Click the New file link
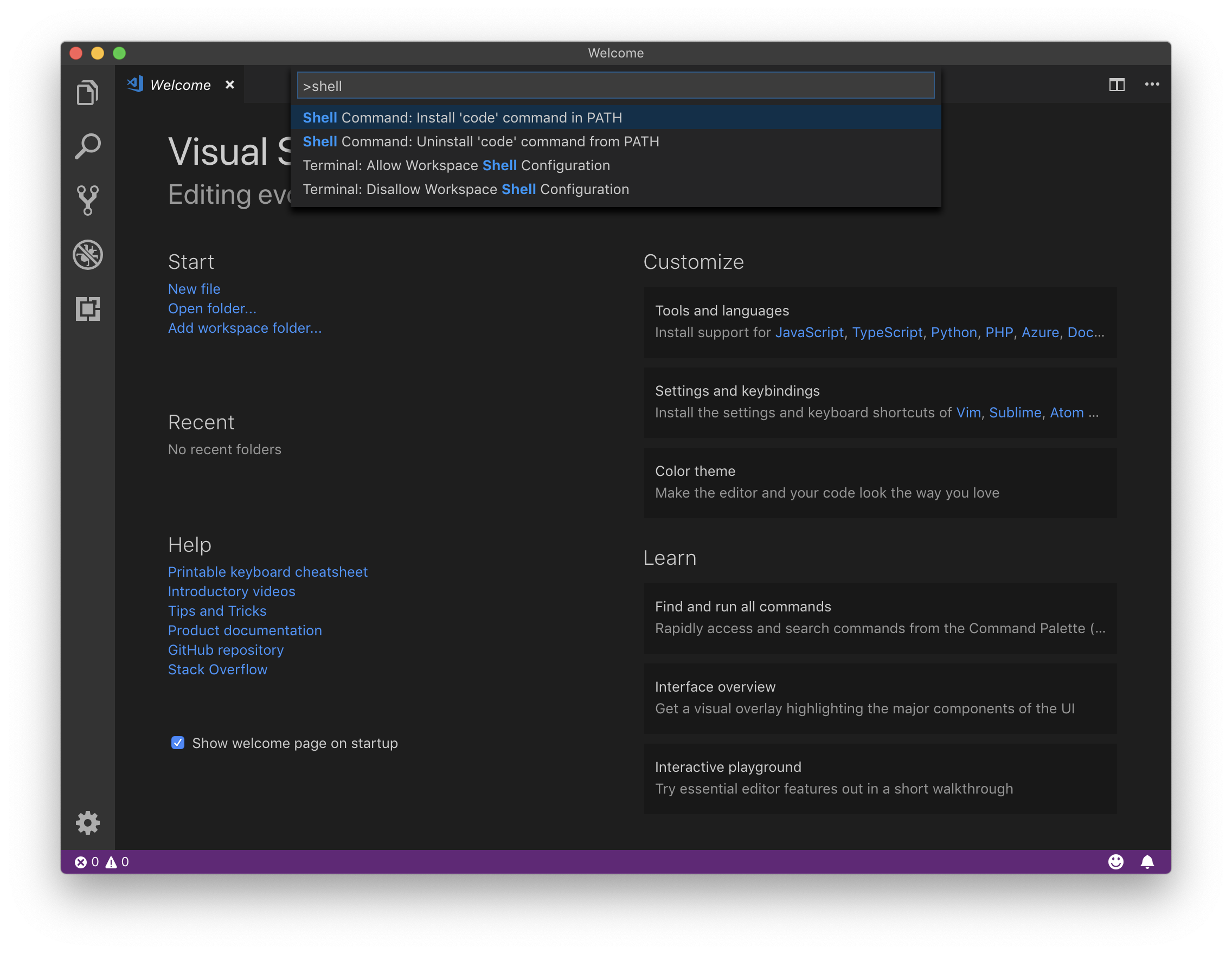 194,289
